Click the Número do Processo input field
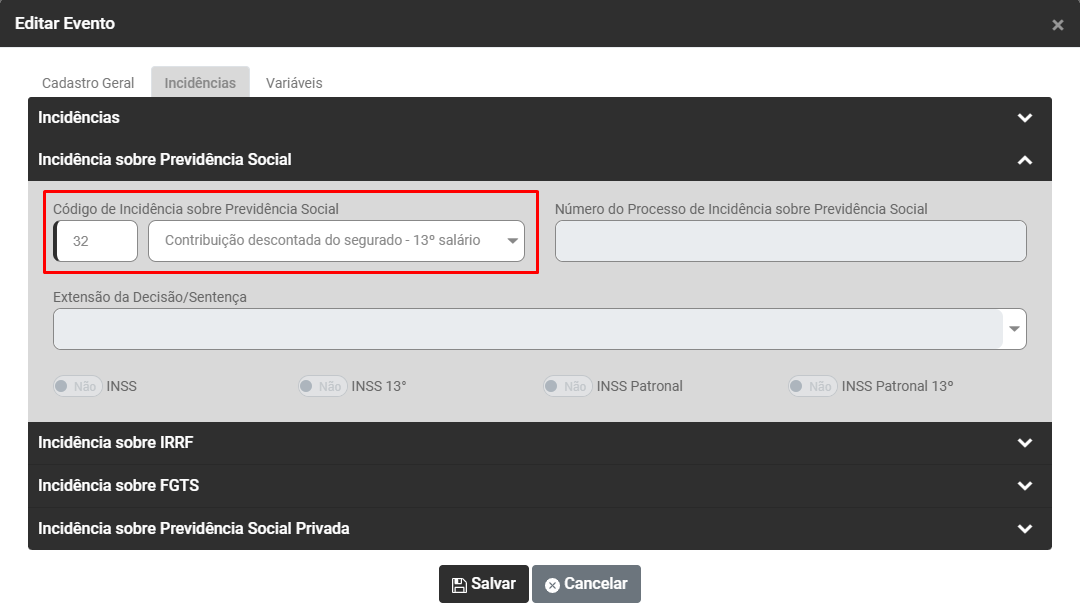The image size is (1080, 616). [x=790, y=241]
